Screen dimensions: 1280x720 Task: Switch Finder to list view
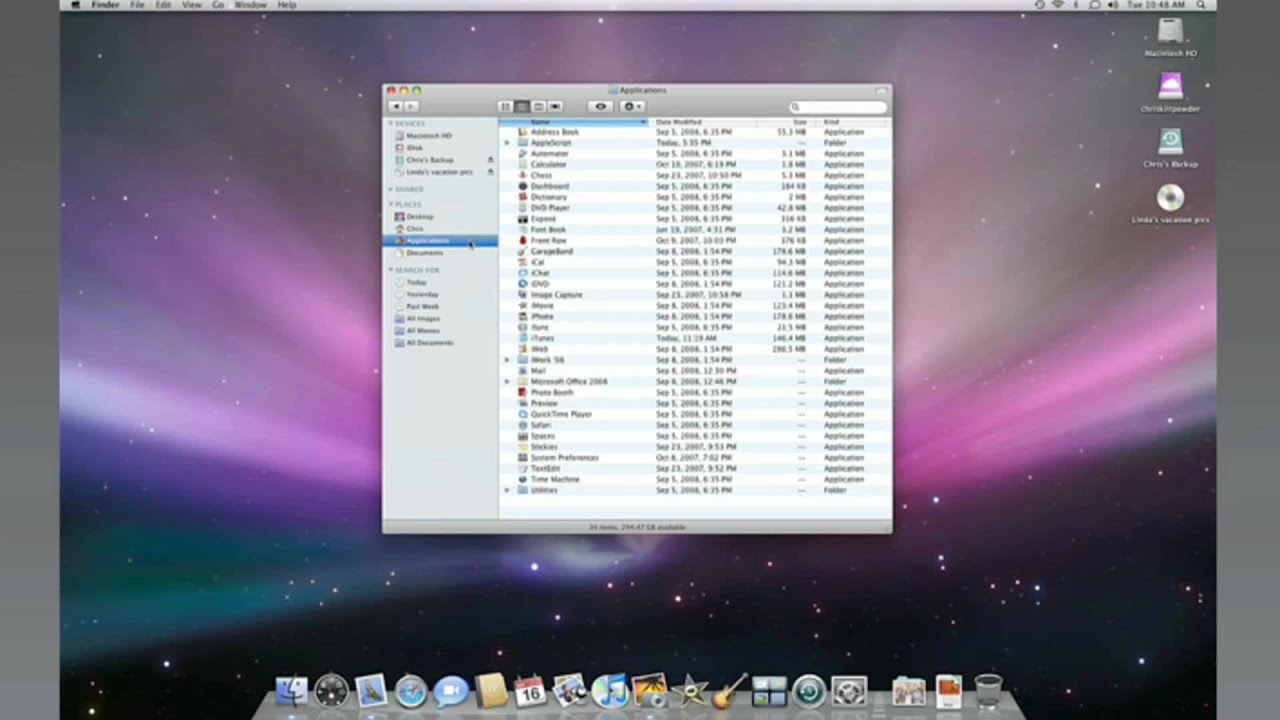[521, 106]
